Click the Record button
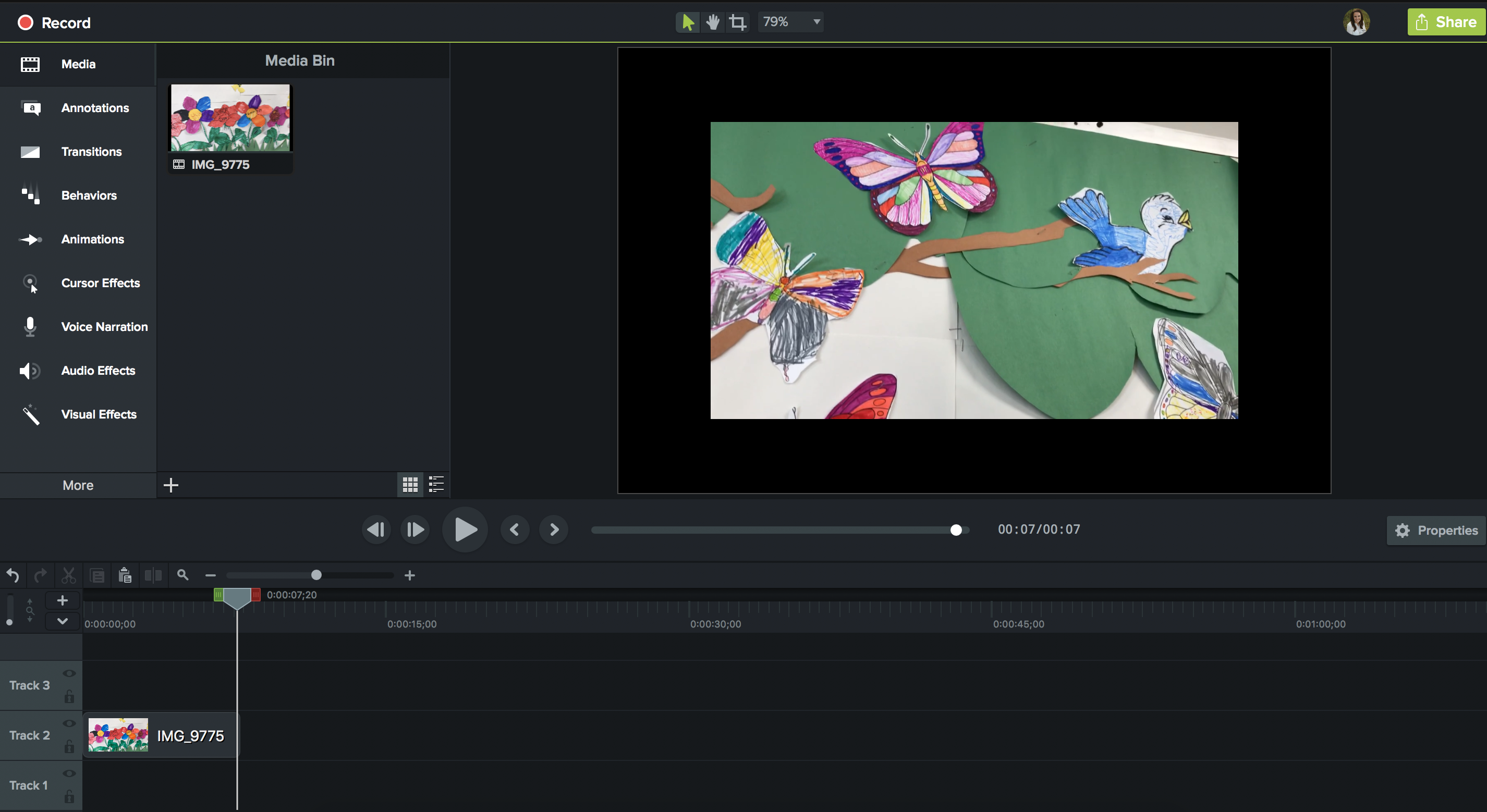The image size is (1487, 812). [x=54, y=22]
